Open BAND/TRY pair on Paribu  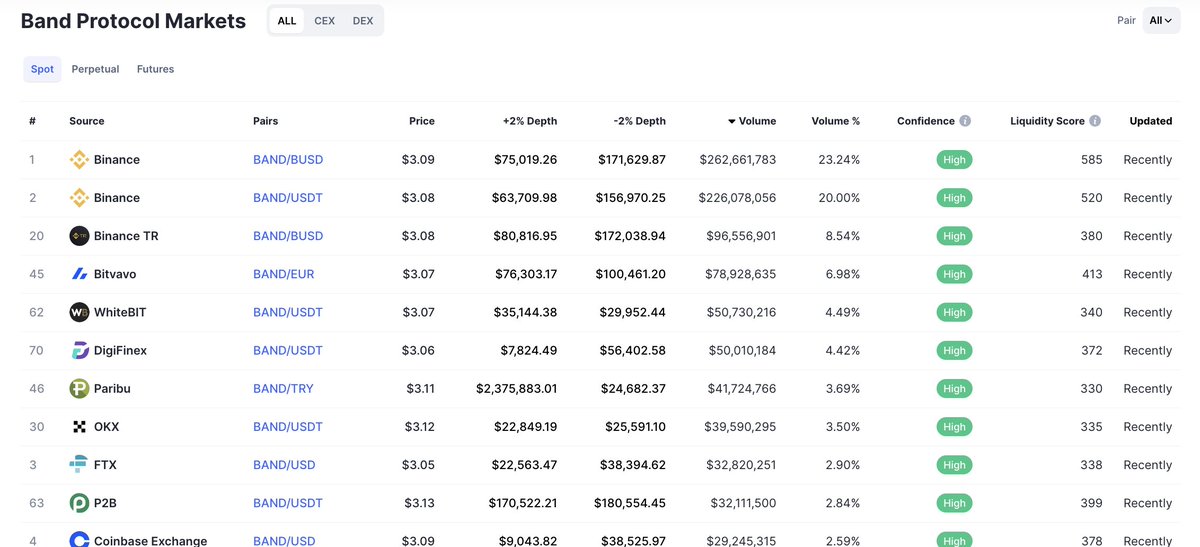(283, 388)
